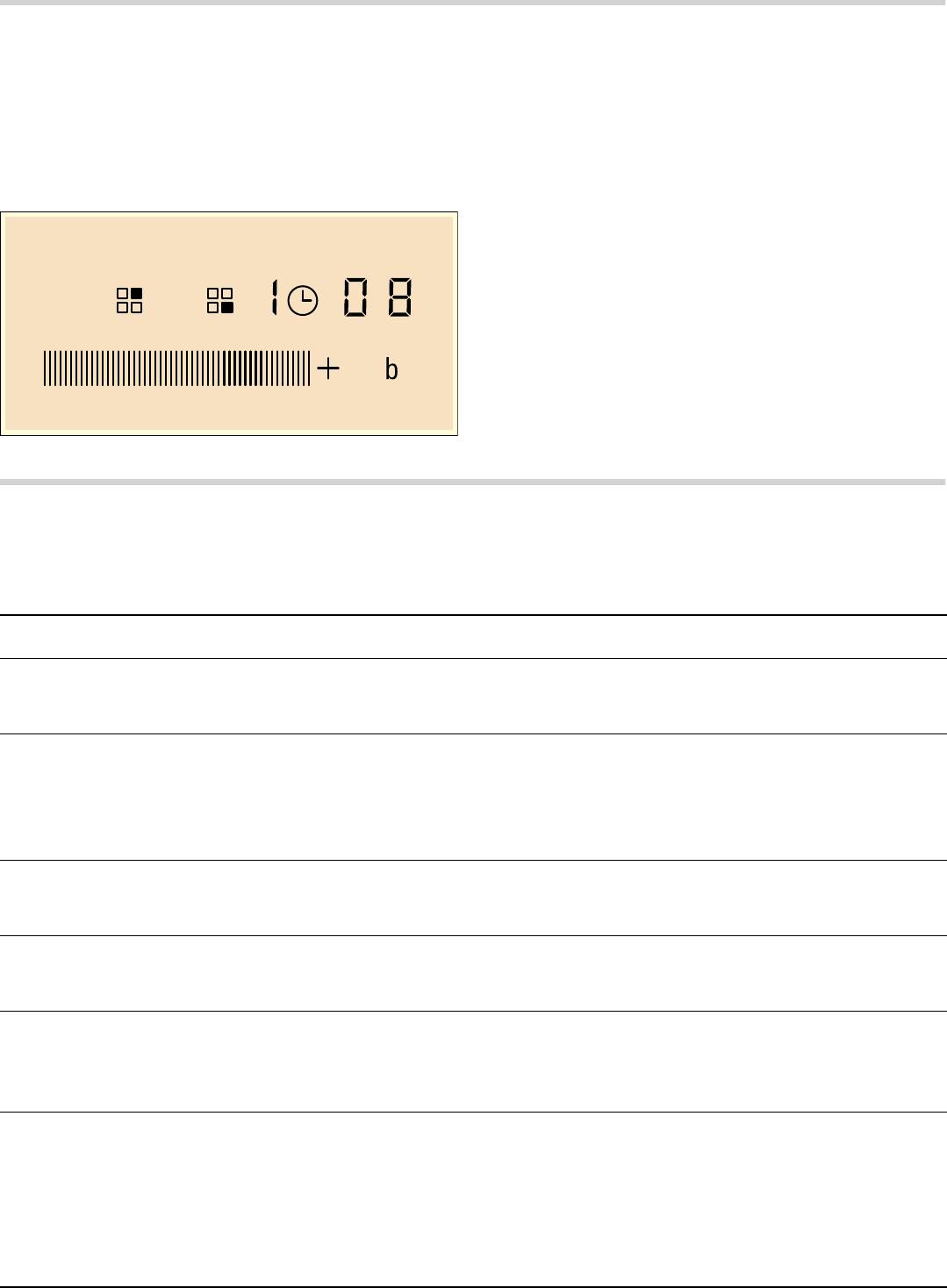This screenshot has width=947, height=1288.
Task: Click thin slider bars left of the bold section
Action: tap(132, 369)
